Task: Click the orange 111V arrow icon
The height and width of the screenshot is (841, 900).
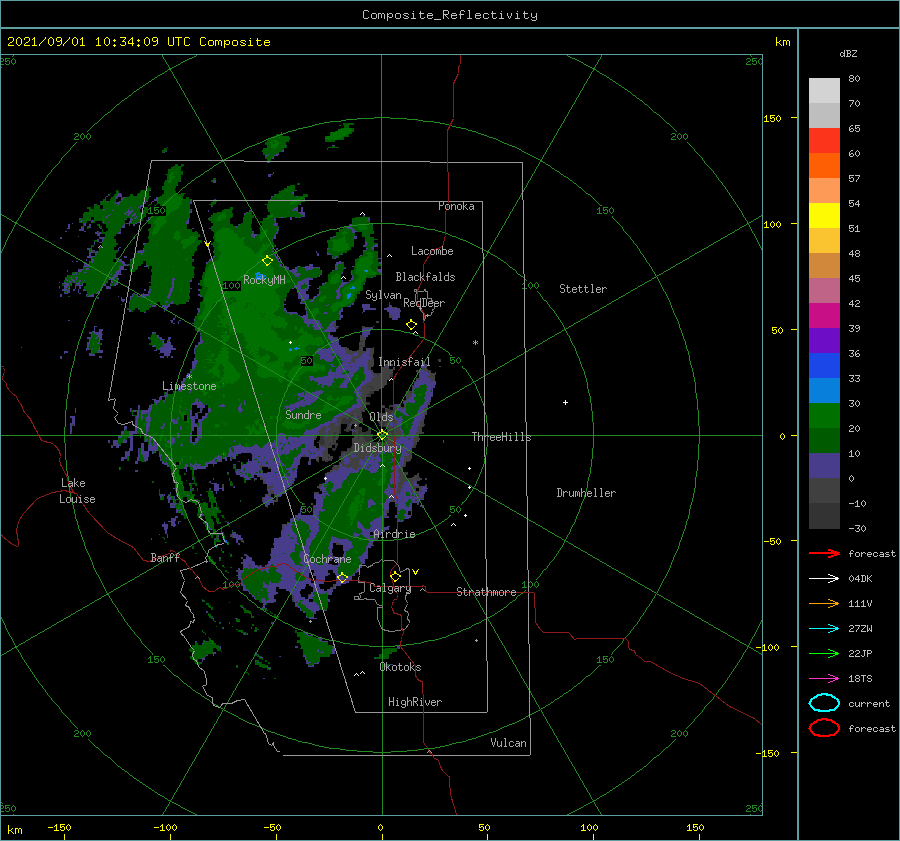Action: point(824,603)
